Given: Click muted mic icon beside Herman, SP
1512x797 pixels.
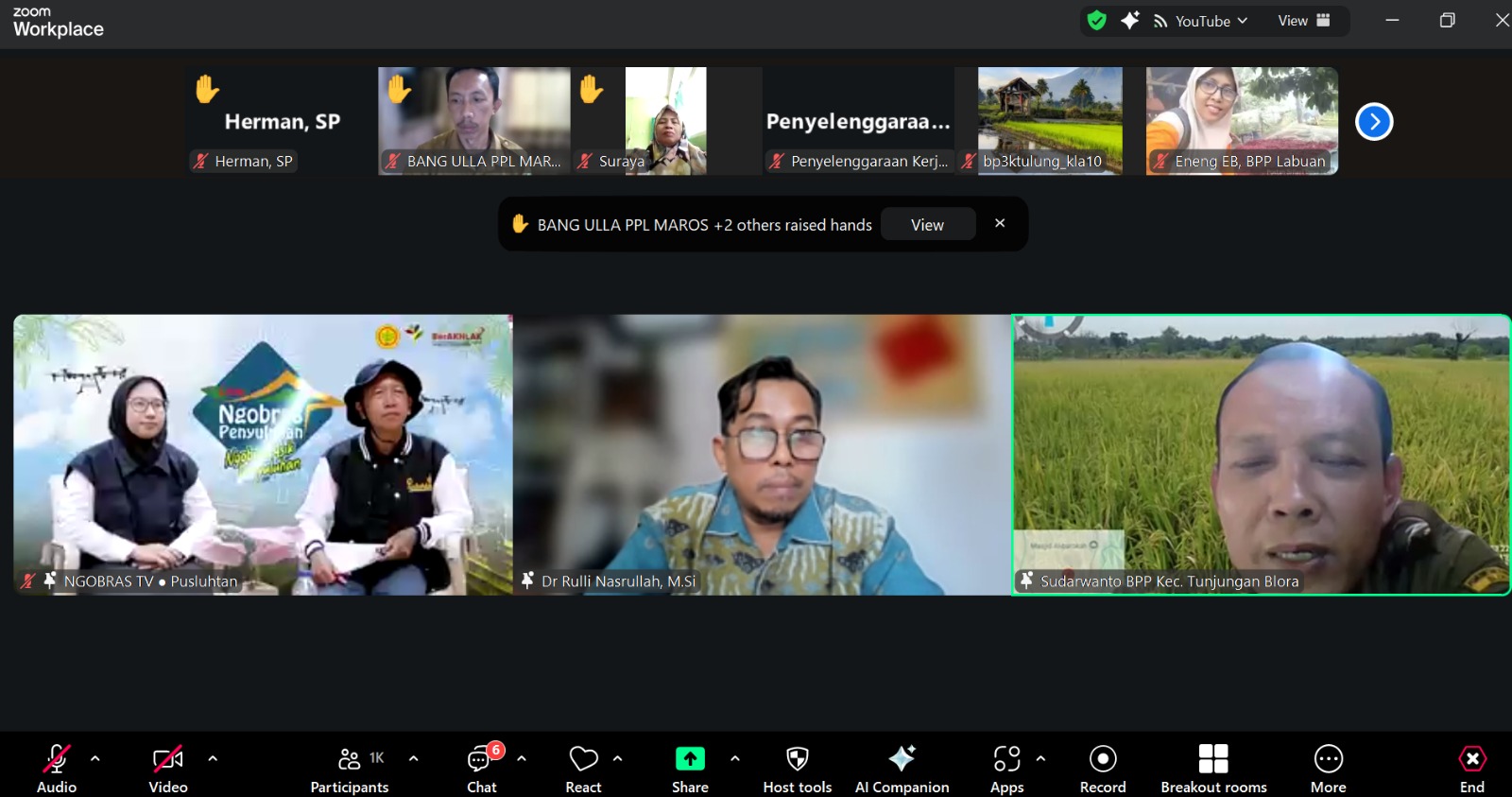Looking at the screenshot, I should pyautogui.click(x=200, y=161).
